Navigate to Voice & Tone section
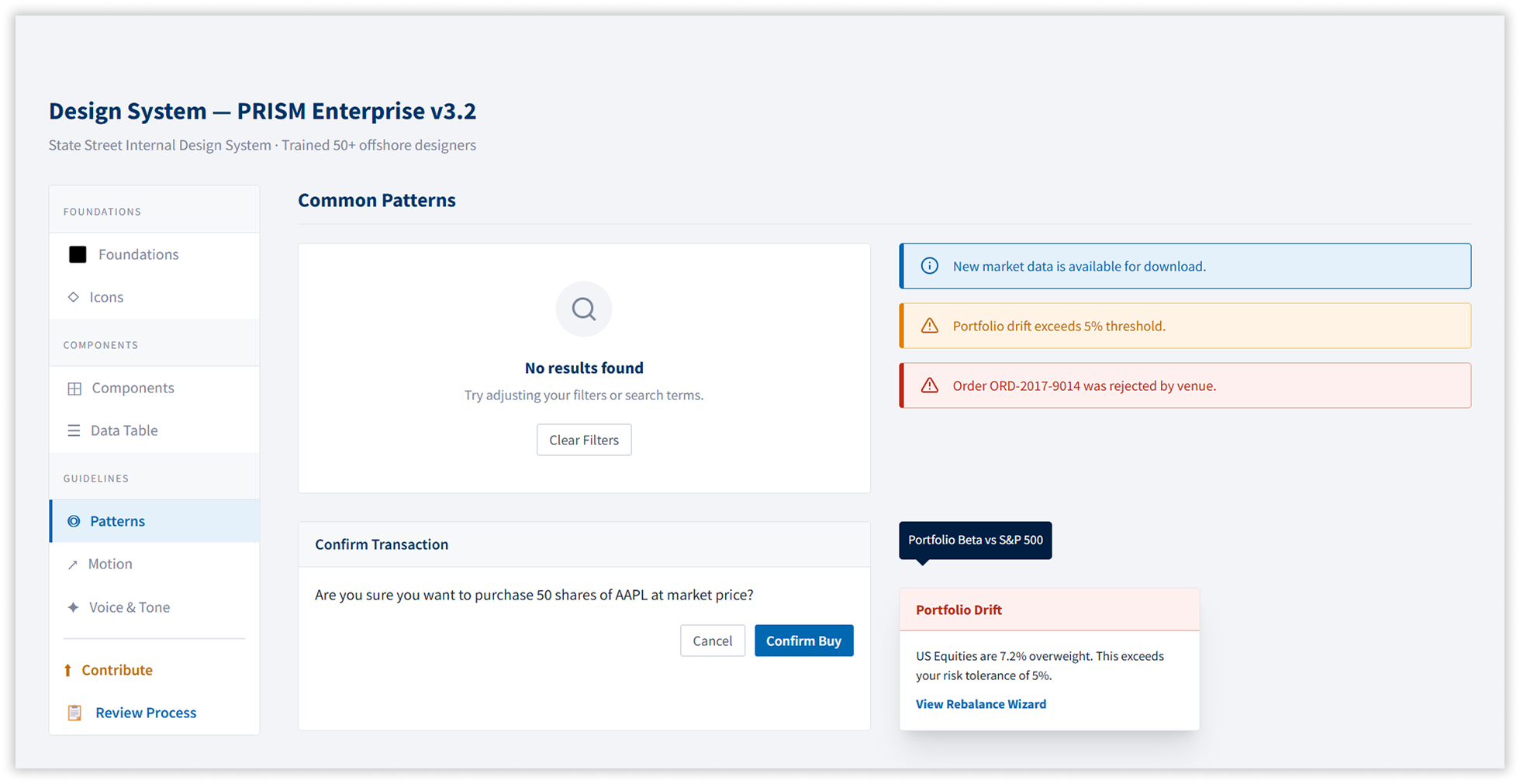The width and height of the screenshot is (1520, 784). click(x=130, y=607)
